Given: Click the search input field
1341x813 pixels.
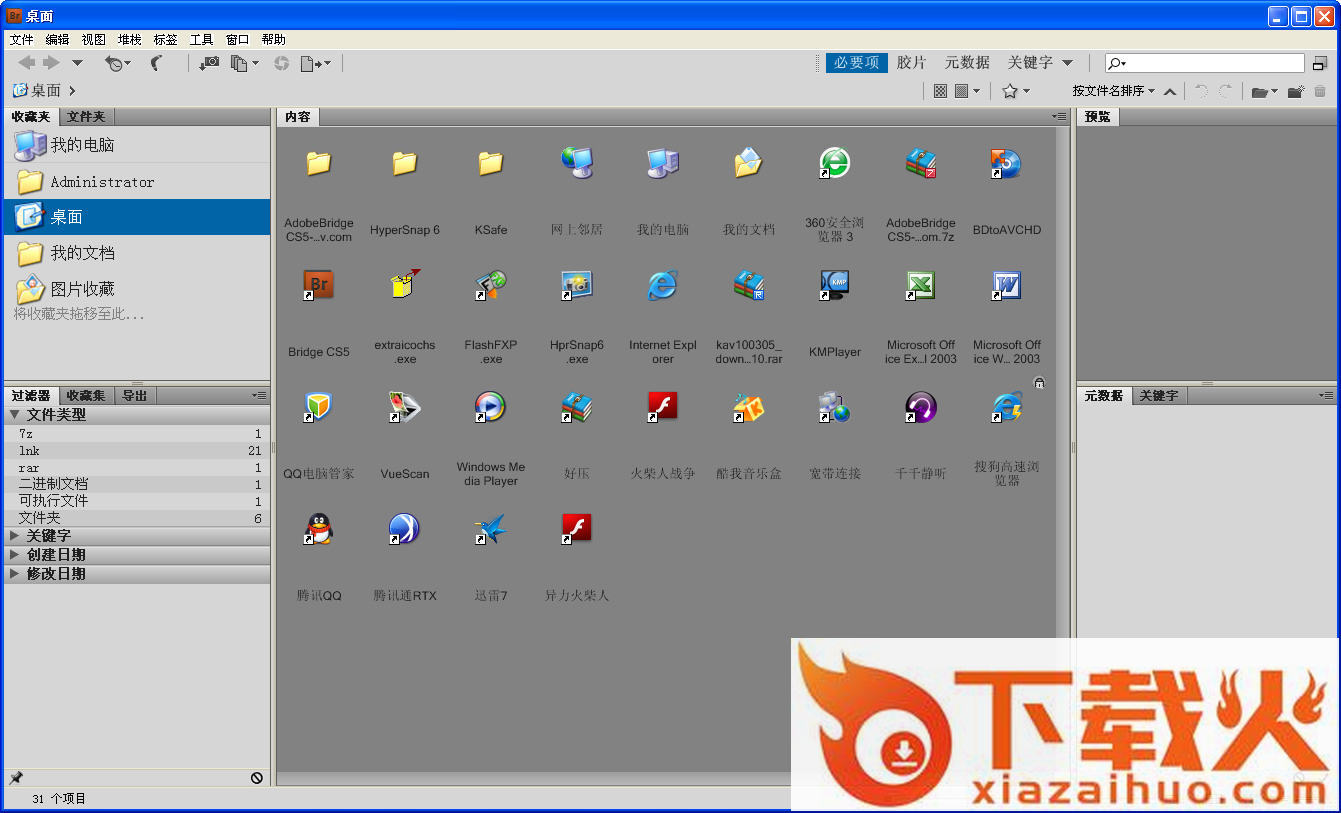Looking at the screenshot, I should pos(1205,63).
